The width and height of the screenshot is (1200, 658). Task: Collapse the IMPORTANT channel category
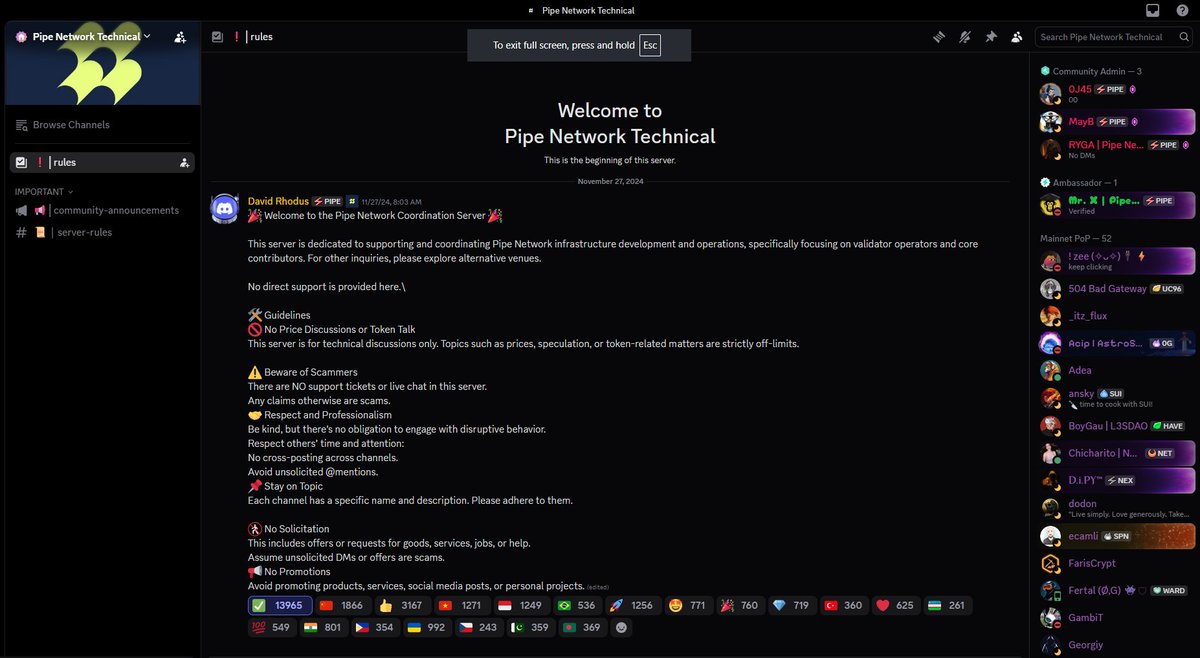pyautogui.click(x=44, y=191)
